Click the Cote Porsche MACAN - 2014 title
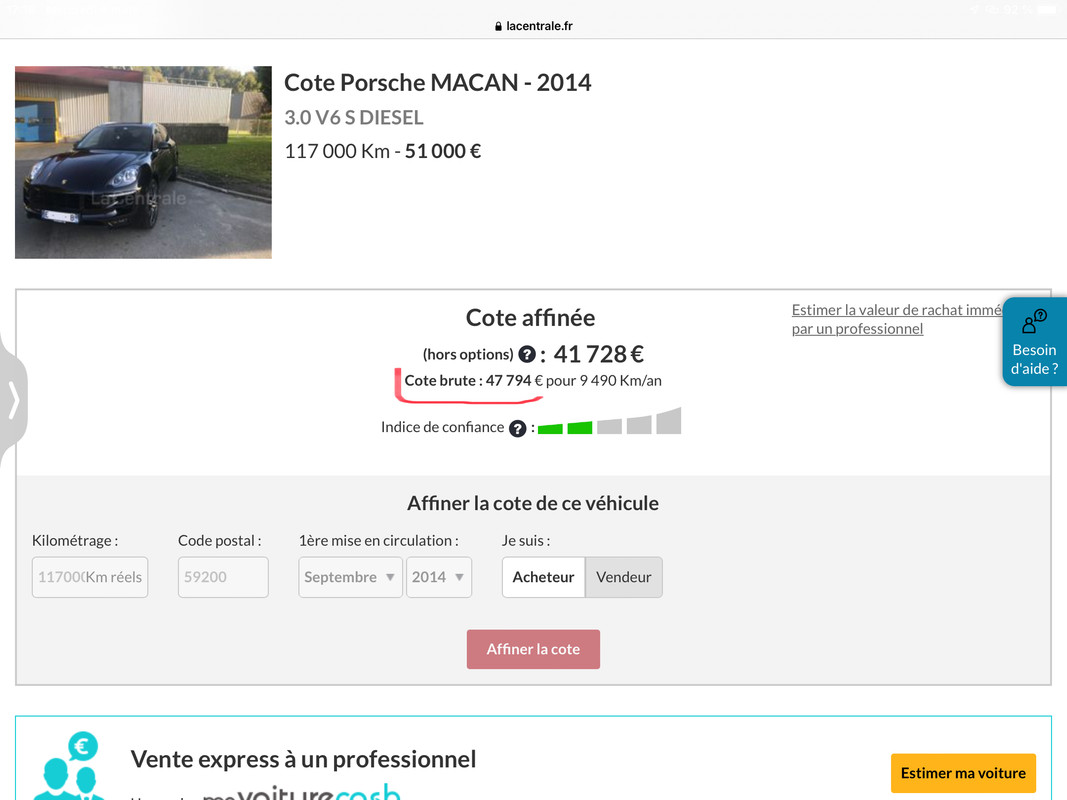 (438, 82)
